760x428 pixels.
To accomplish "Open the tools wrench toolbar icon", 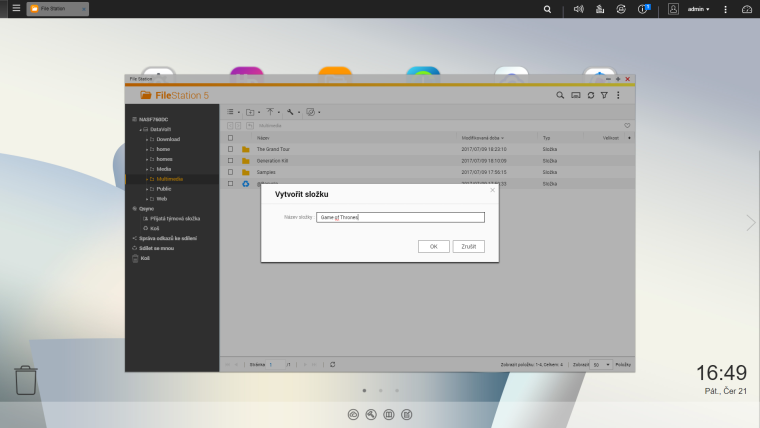I will pyautogui.click(x=290, y=112).
